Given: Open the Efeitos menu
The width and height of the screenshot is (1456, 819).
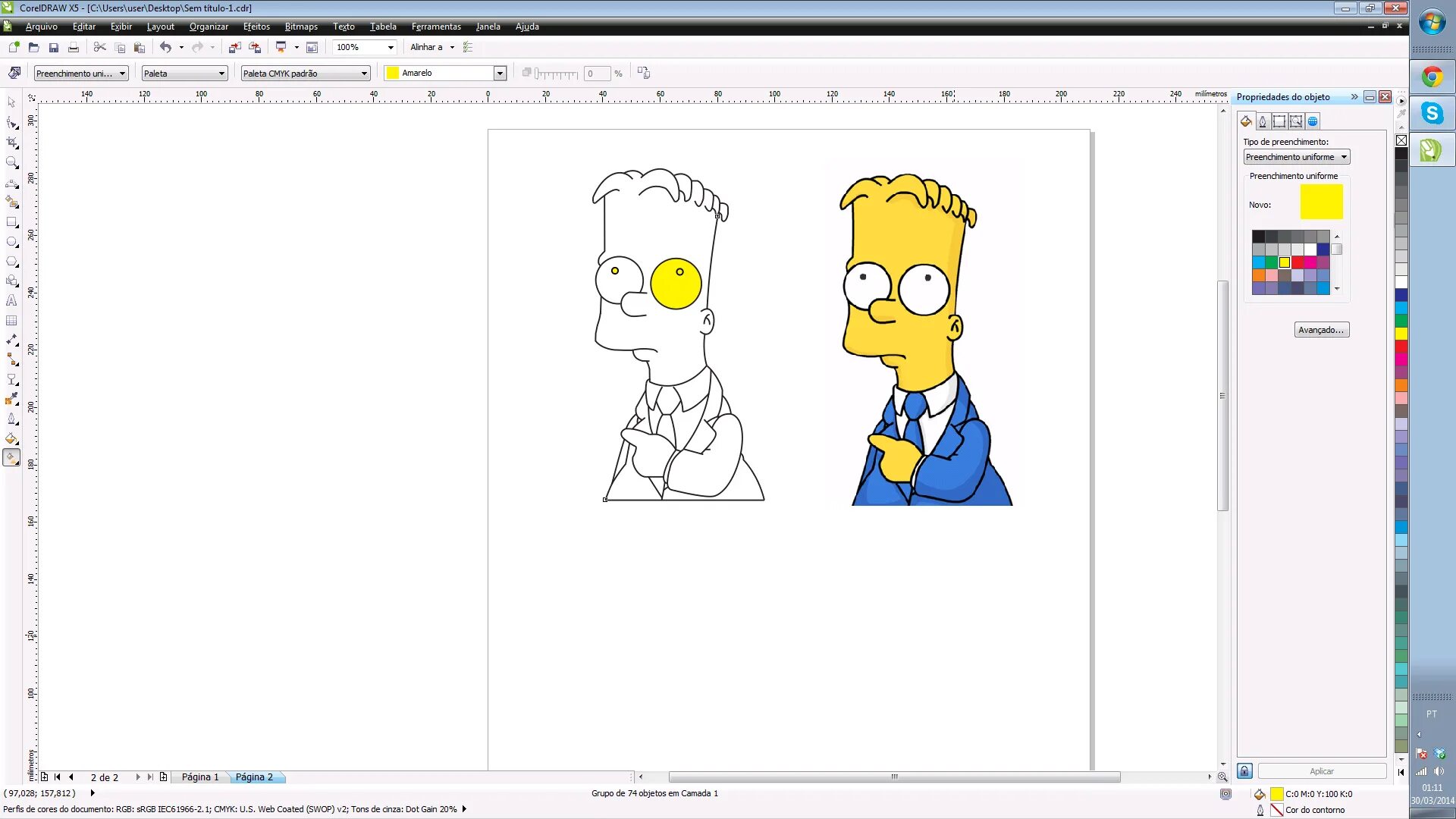Looking at the screenshot, I should tap(256, 27).
